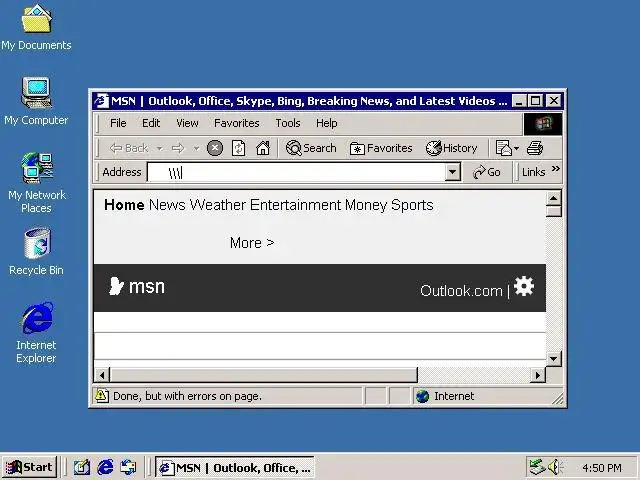Stop page loading with Stop icon
The image size is (640, 480).
tap(215, 148)
